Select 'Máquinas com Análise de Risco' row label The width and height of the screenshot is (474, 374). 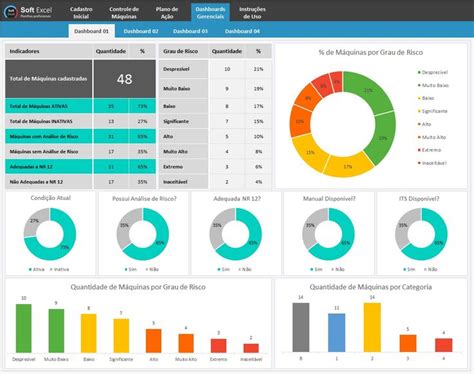[x=49, y=136]
